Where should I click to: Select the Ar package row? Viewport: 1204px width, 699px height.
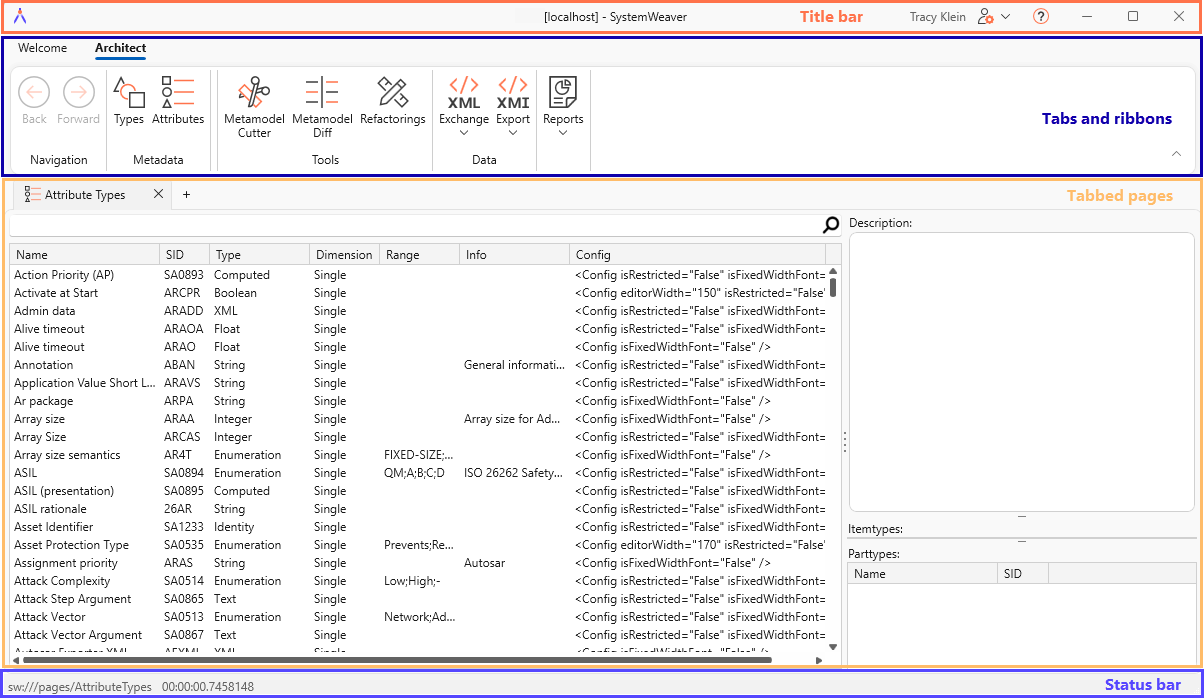418,401
